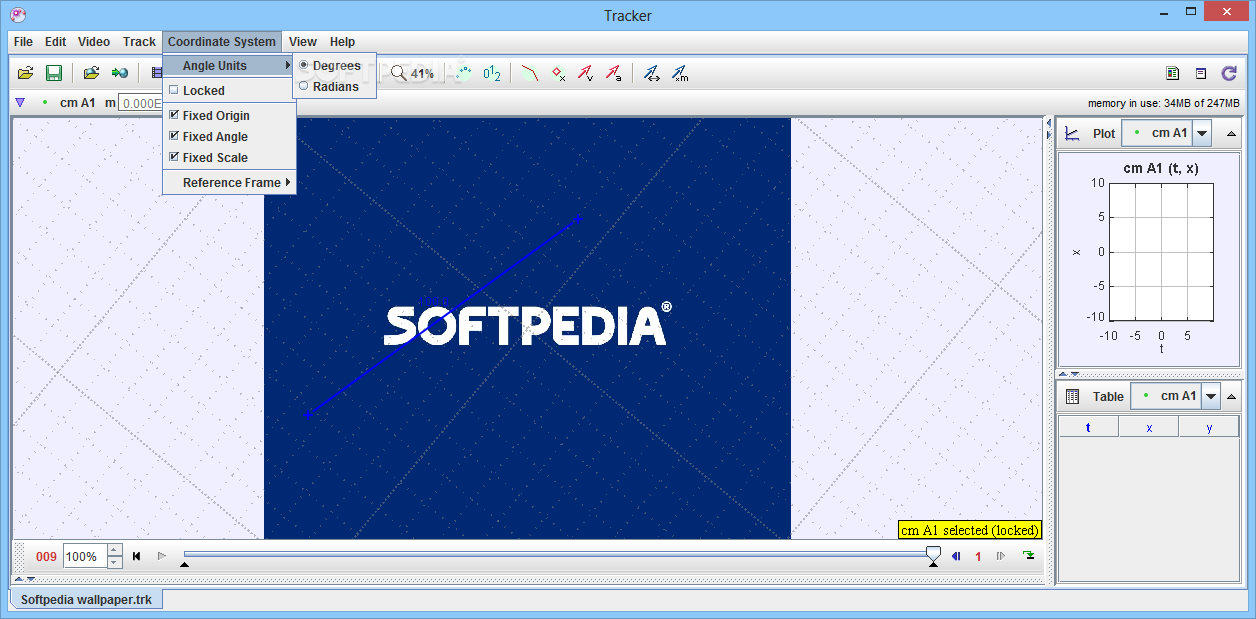Image resolution: width=1256 pixels, height=619 pixels.
Task: Click the Table view grid icon
Action: point(1072,396)
